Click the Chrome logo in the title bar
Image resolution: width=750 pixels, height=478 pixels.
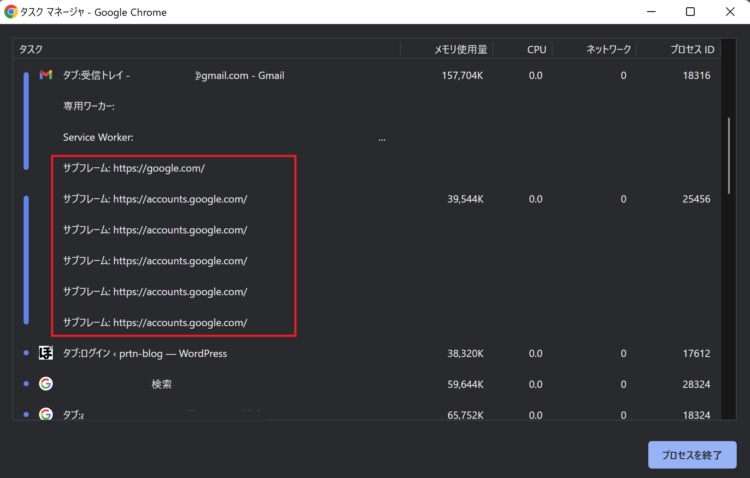click(11, 12)
